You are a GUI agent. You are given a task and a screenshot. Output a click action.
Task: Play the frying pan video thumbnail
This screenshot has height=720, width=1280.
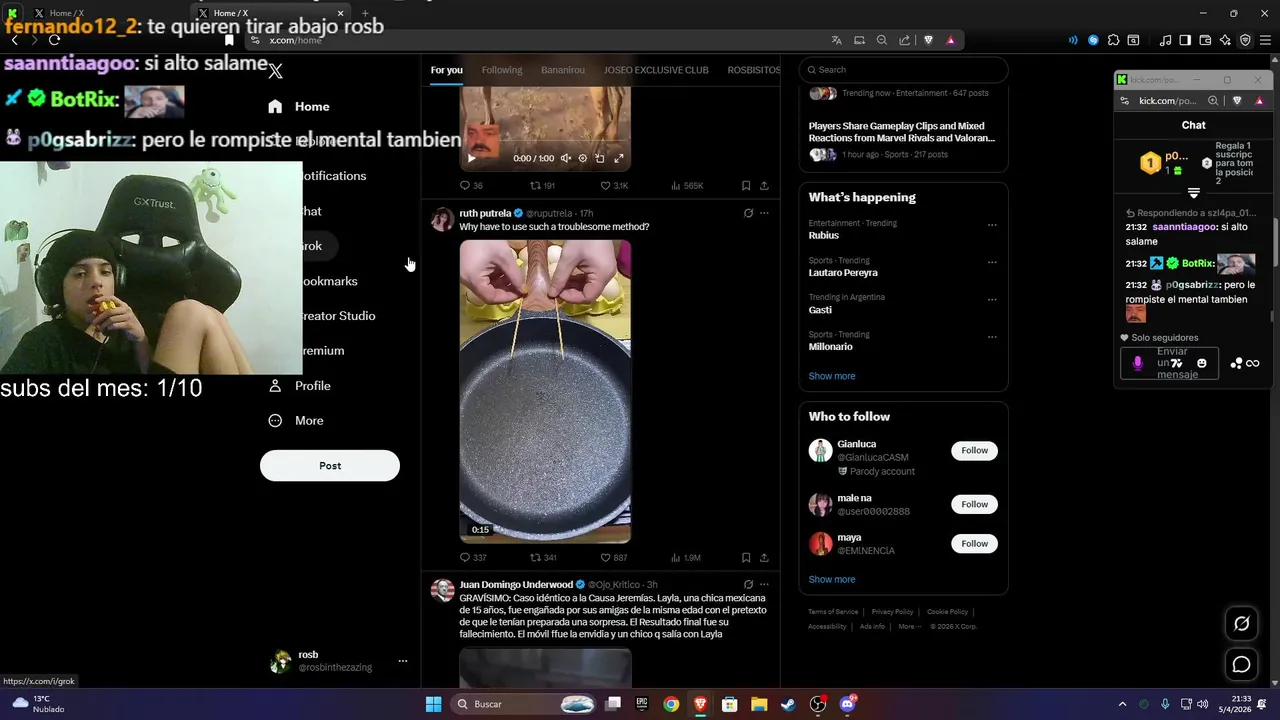point(545,391)
